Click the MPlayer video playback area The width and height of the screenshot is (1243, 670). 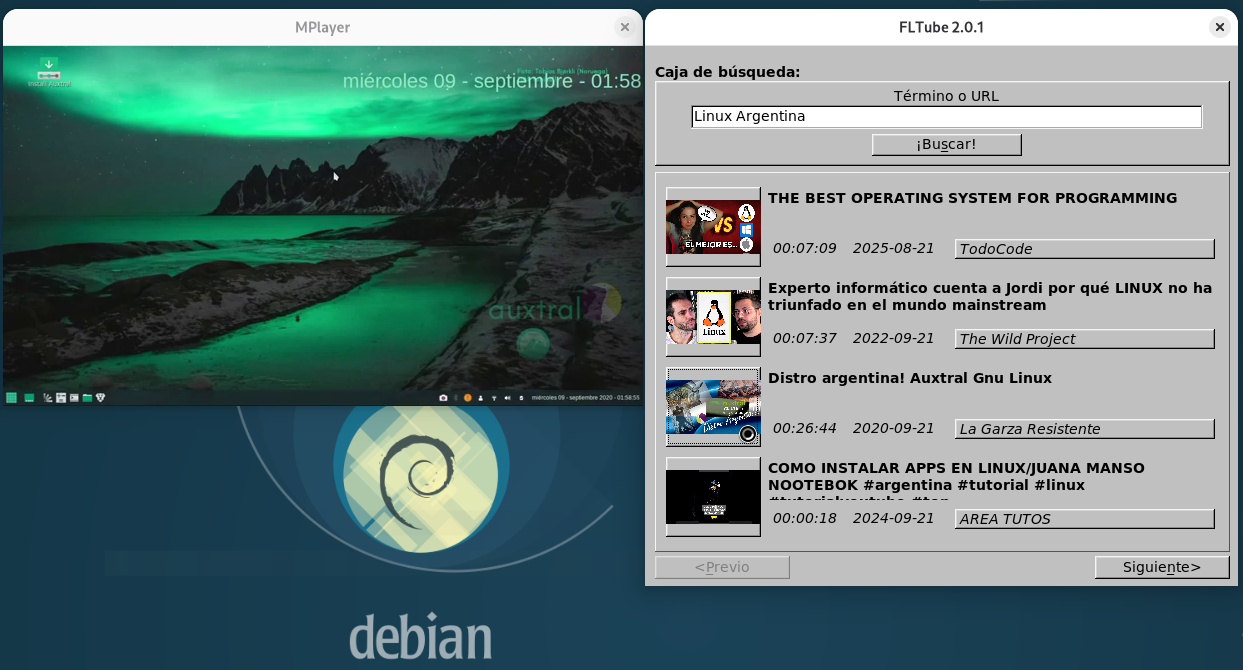tap(322, 225)
